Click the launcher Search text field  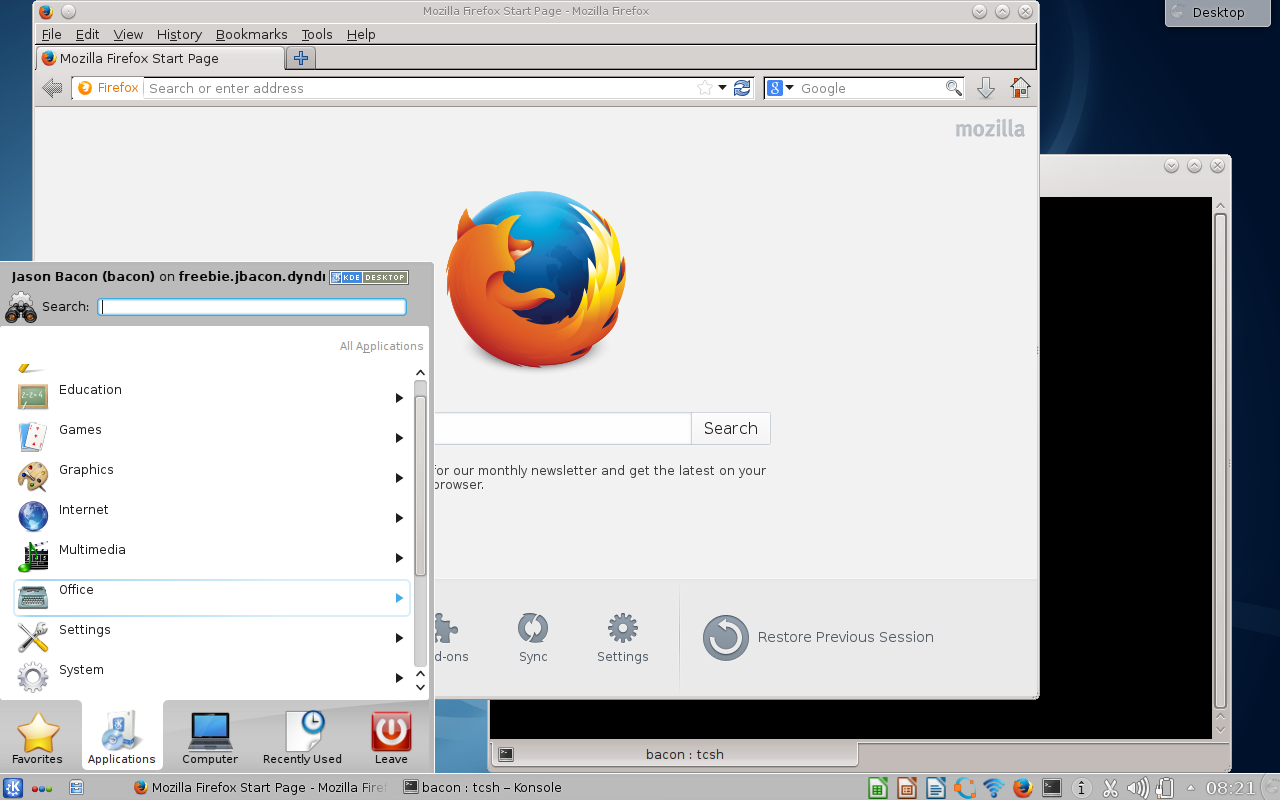click(x=252, y=307)
